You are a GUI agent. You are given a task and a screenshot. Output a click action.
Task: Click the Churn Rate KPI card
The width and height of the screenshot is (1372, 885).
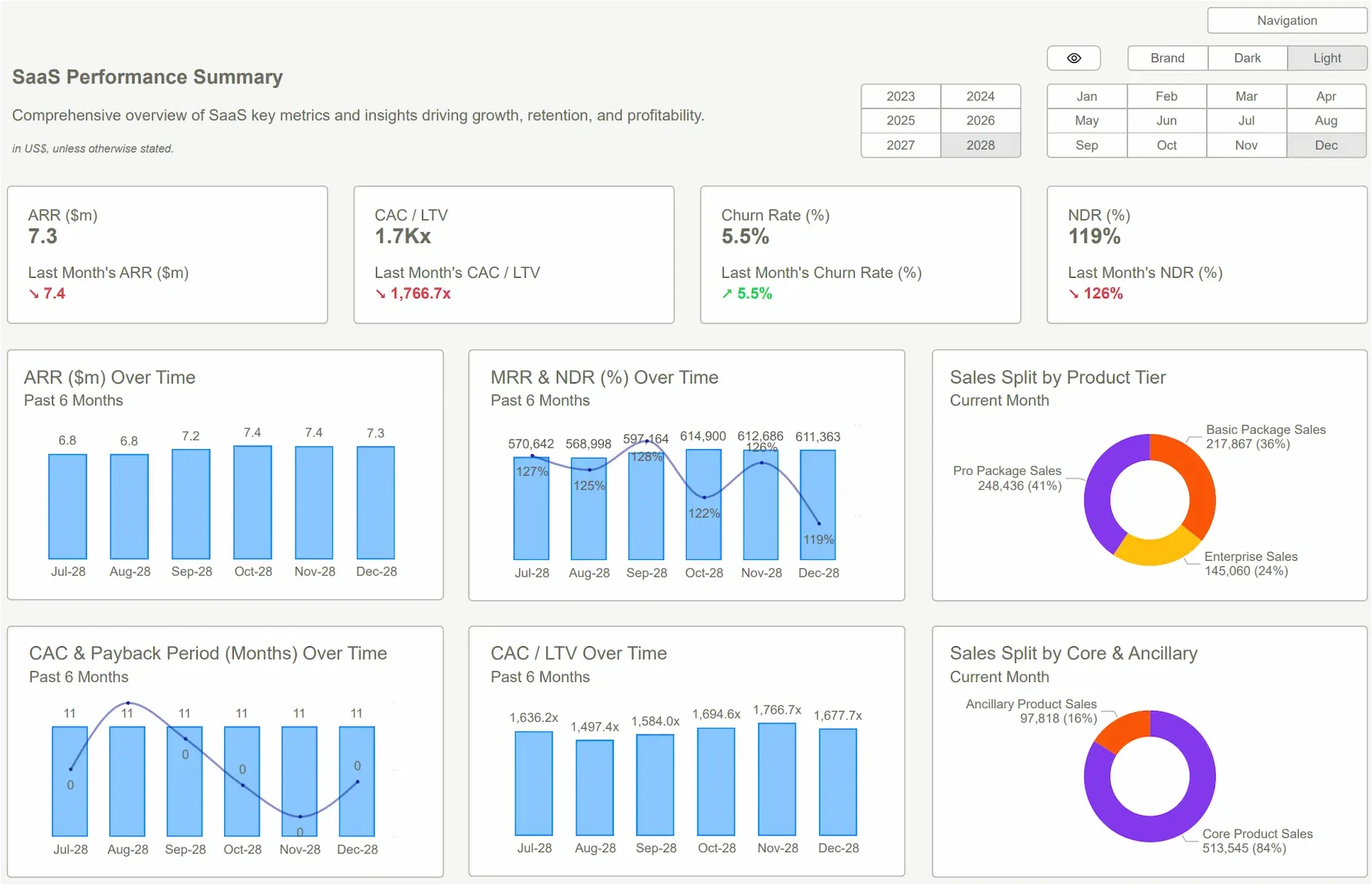[860, 255]
